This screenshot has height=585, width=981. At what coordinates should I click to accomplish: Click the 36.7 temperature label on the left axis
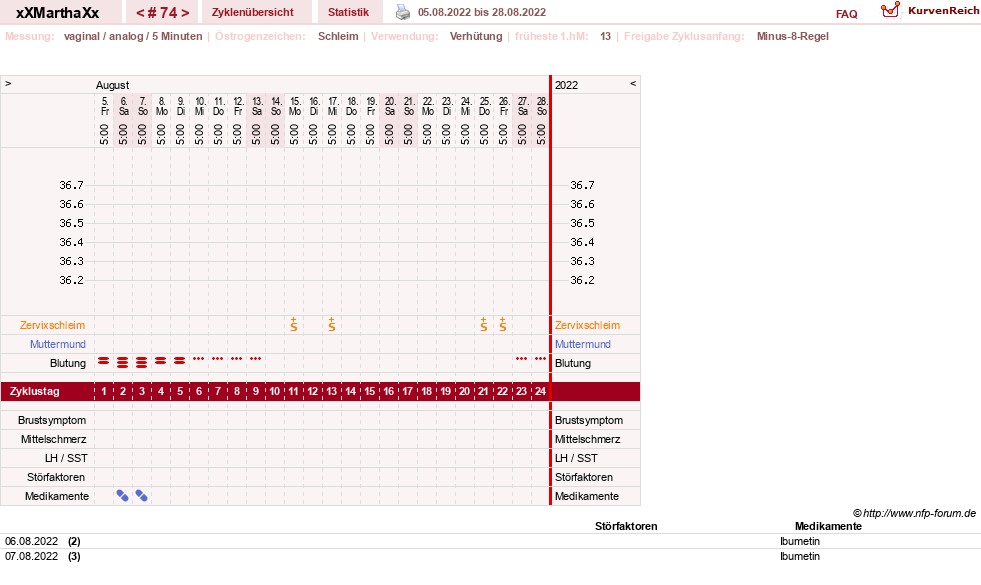(71, 185)
